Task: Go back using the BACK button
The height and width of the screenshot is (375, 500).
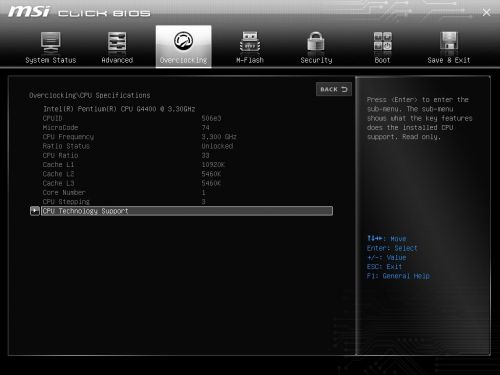Action: click(334, 89)
